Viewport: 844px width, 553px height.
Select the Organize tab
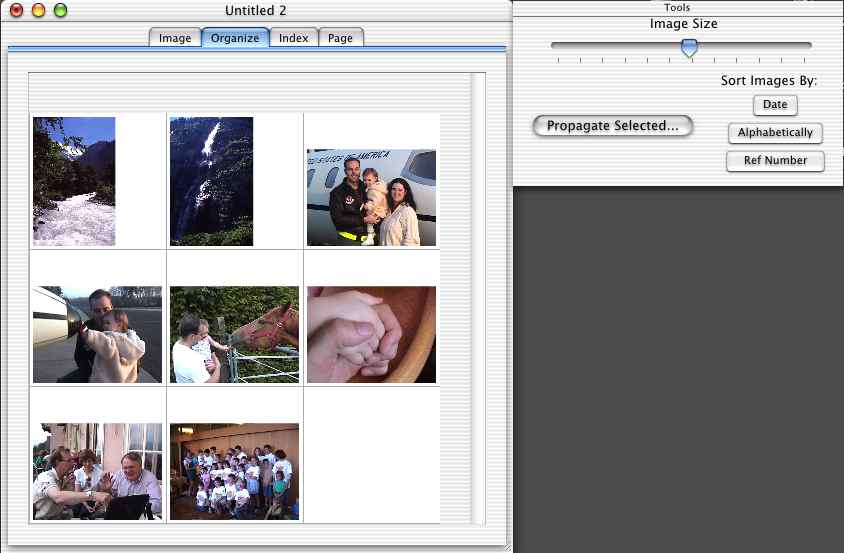point(235,38)
